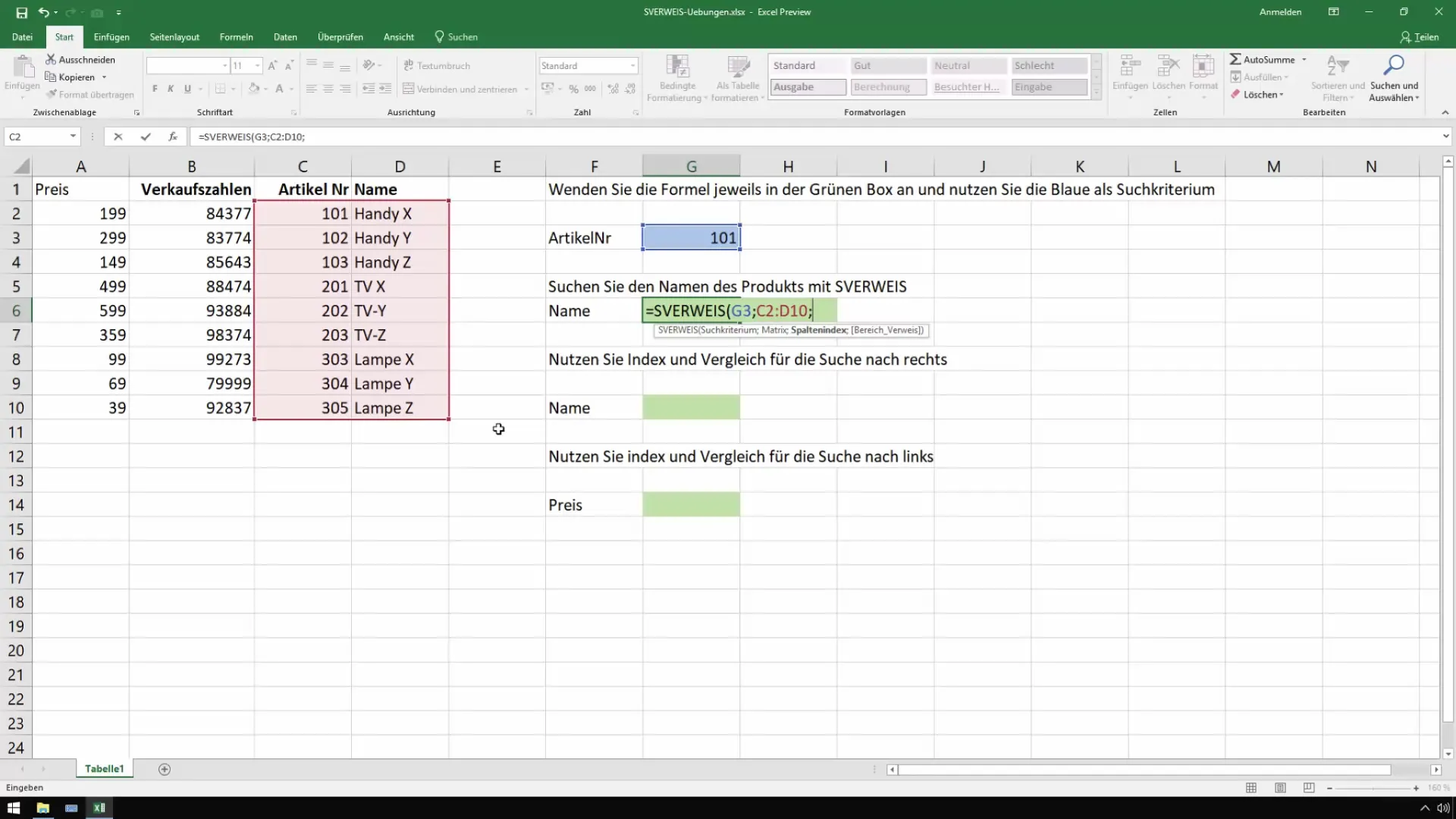Click the Save icon in quick access toolbar
This screenshot has width=1456, height=819.
[21, 12]
